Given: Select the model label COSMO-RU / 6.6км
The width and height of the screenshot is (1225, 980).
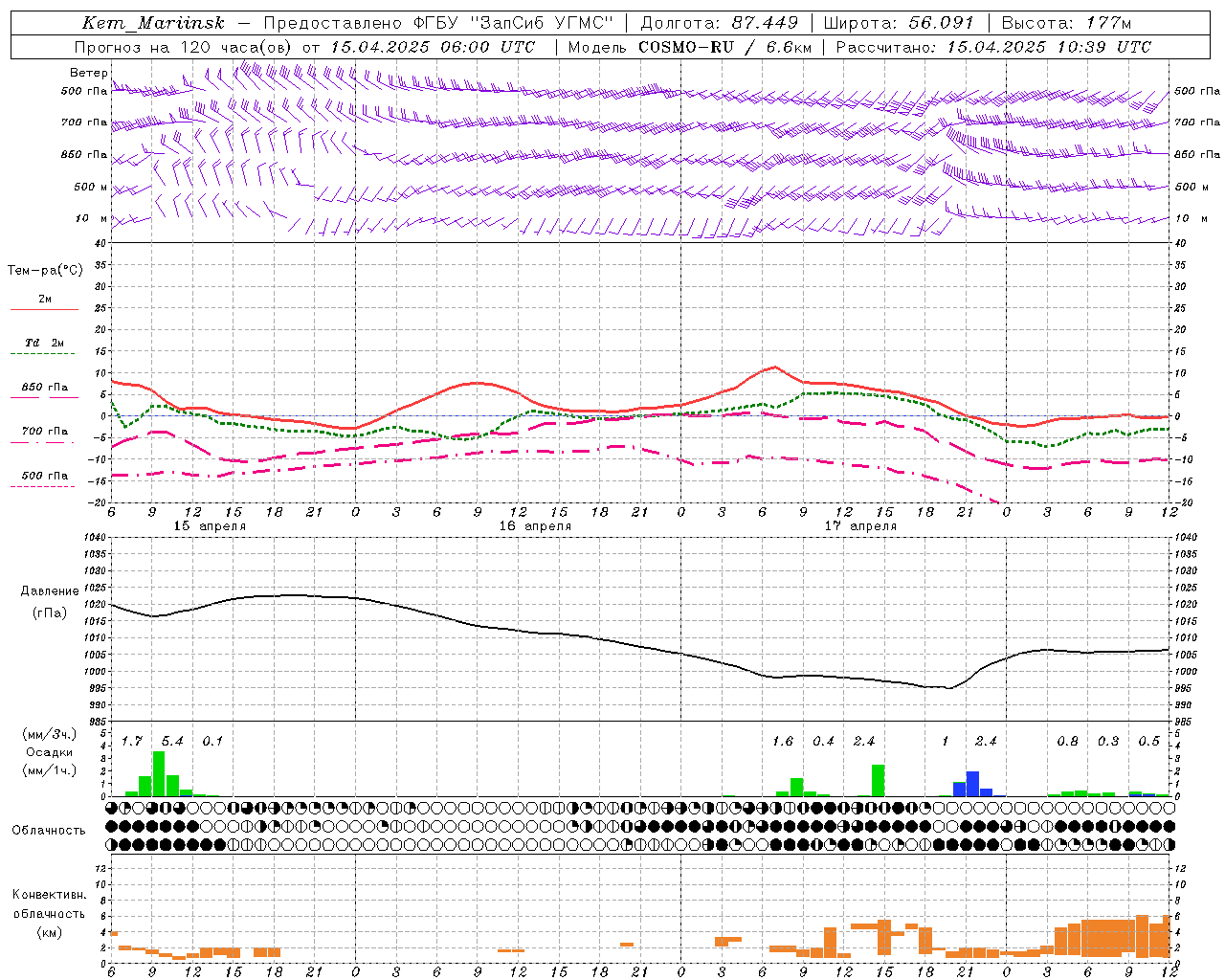Looking at the screenshot, I should tap(725, 47).
